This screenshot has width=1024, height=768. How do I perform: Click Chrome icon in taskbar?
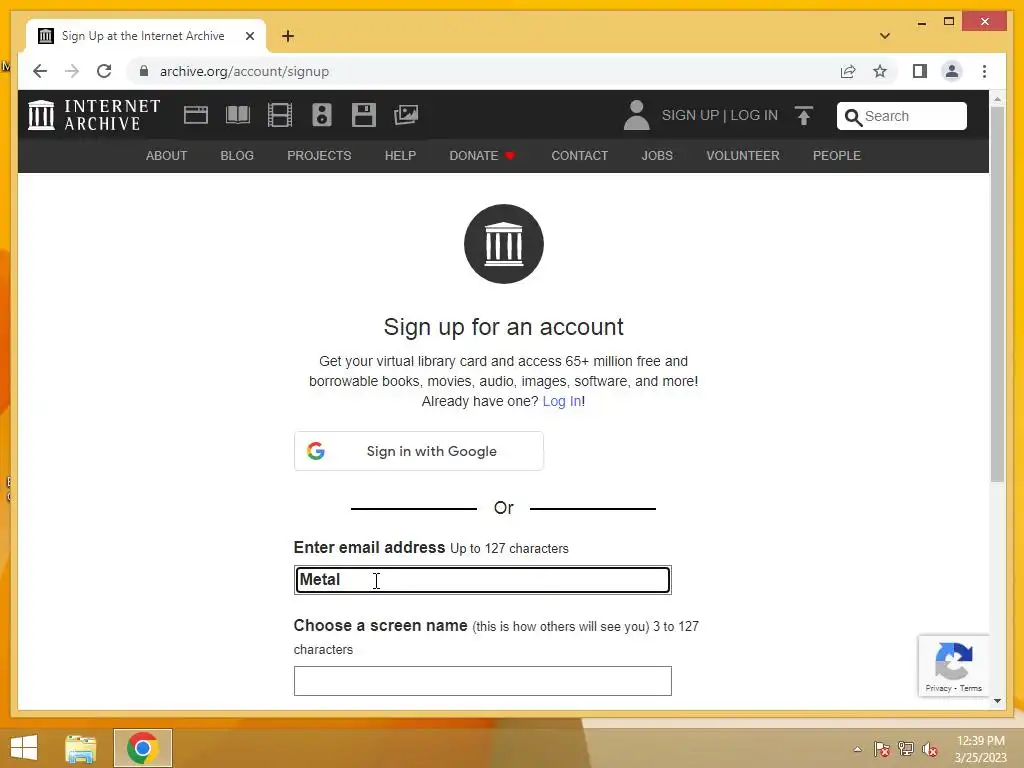click(x=142, y=748)
